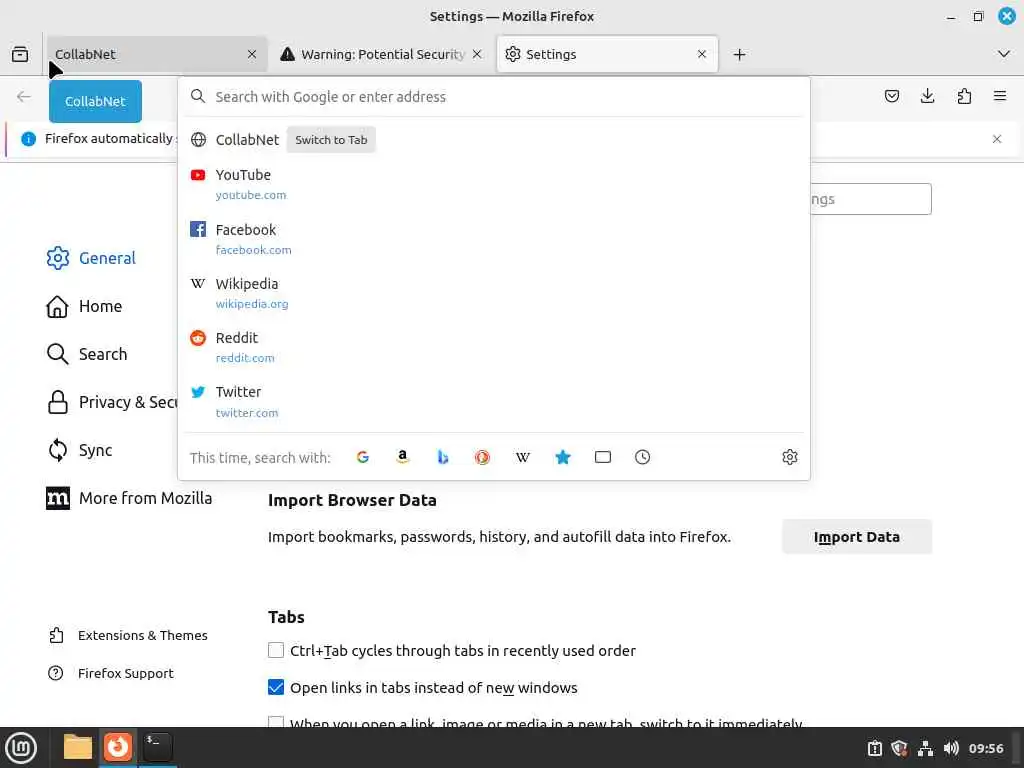This screenshot has height=768, width=1024.
Task: Open Extensions & Themes link
Action: click(x=128, y=635)
